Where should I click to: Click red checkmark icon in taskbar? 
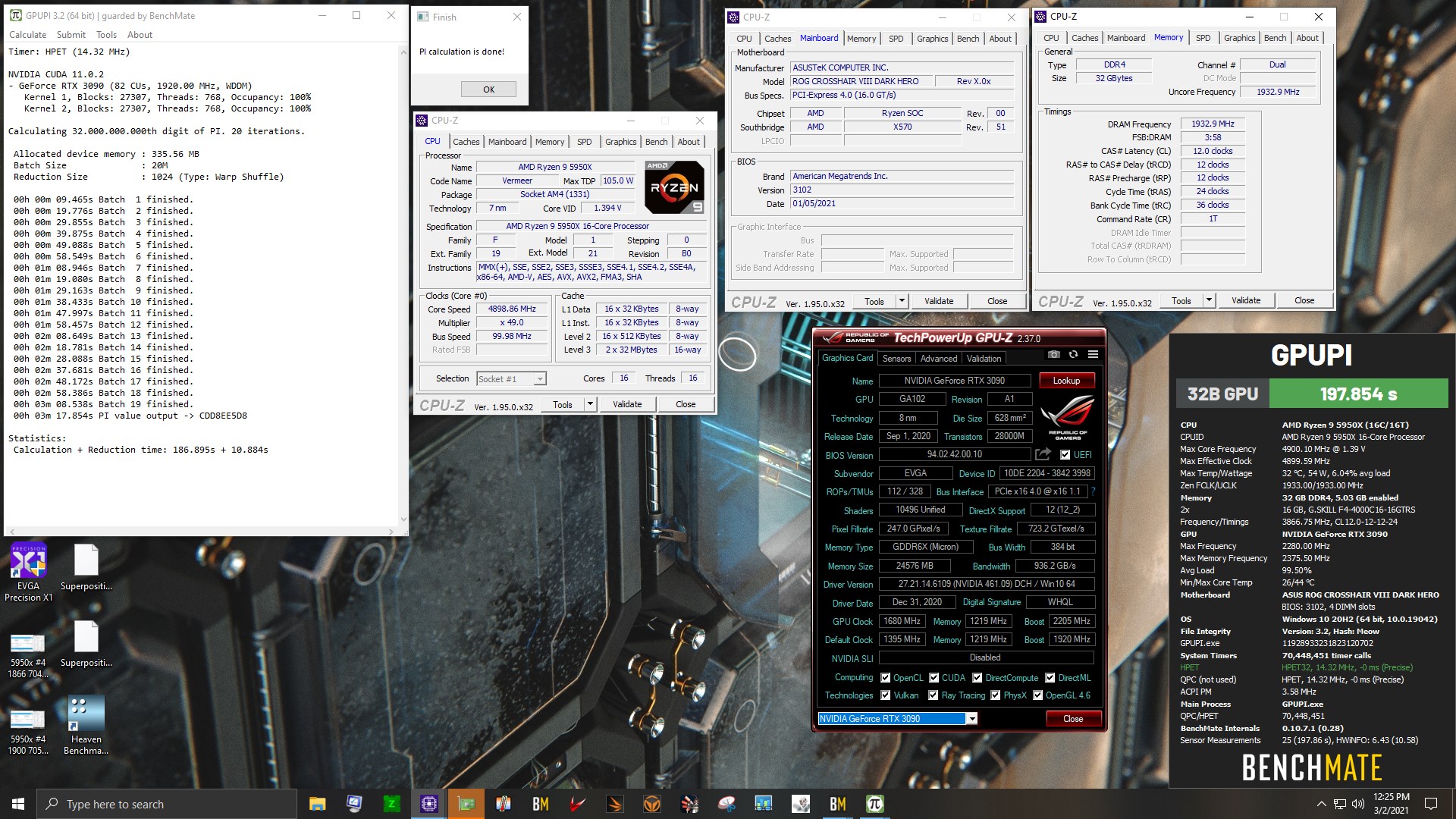(x=578, y=804)
